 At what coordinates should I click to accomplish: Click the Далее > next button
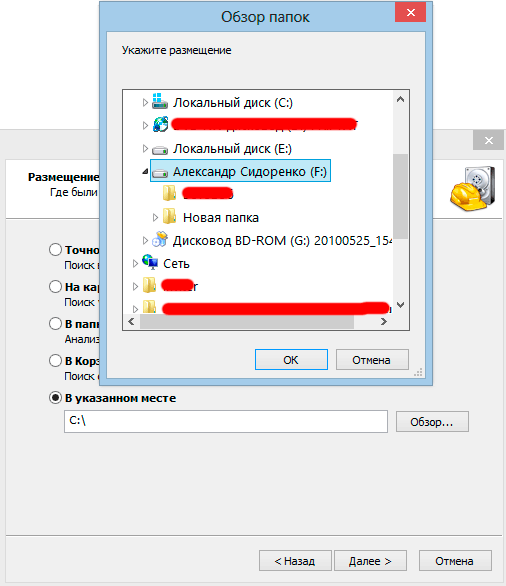point(370,561)
